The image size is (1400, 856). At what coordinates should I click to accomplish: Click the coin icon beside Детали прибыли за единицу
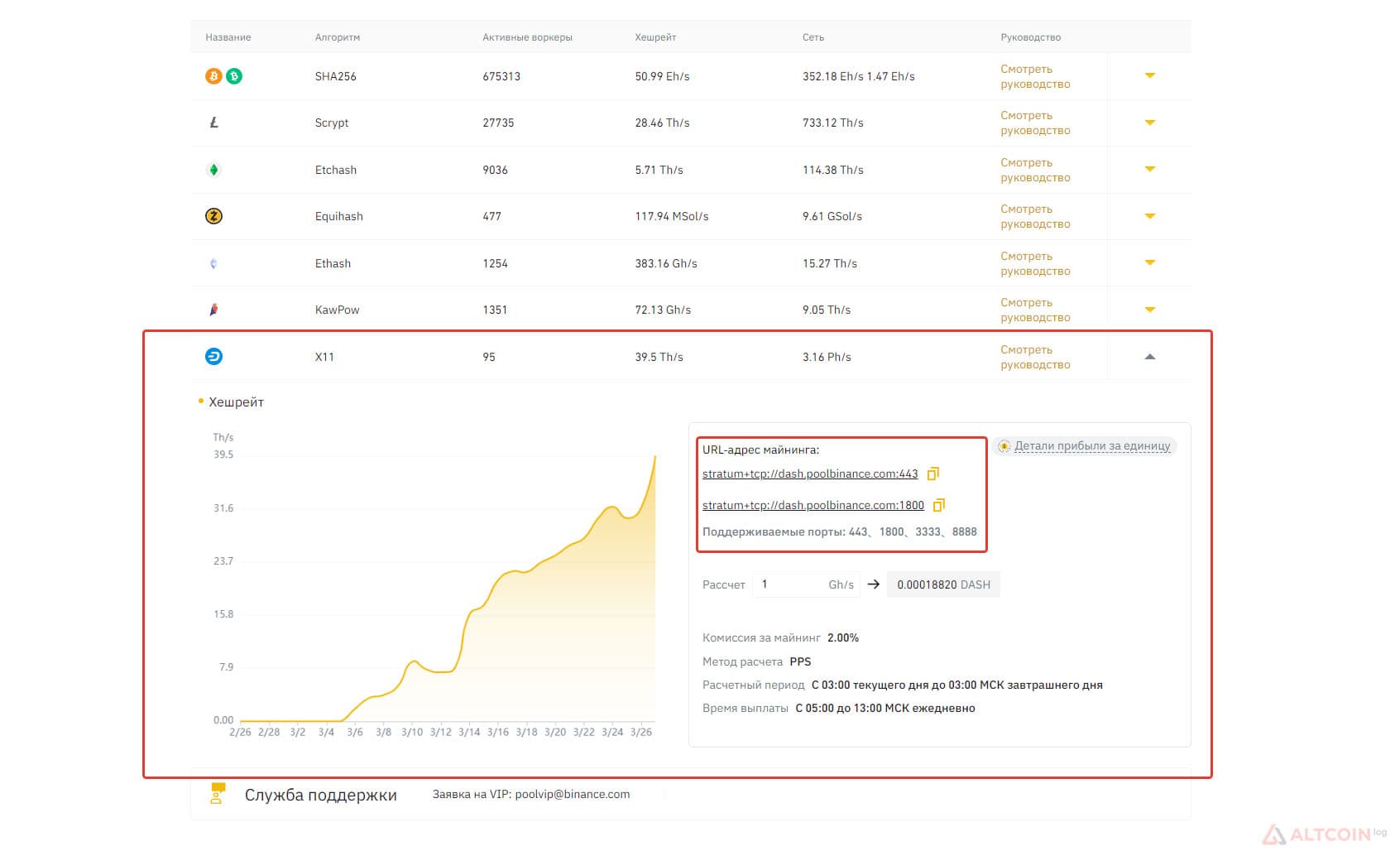1004,446
